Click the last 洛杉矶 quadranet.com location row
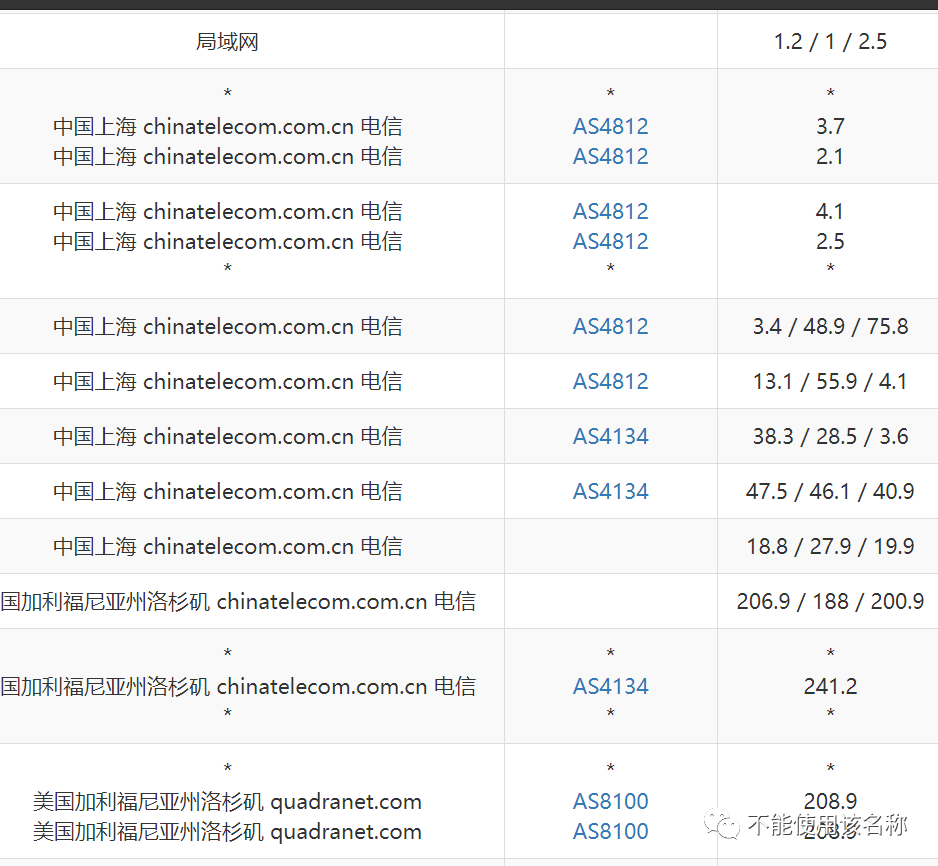938x866 pixels. click(227, 831)
